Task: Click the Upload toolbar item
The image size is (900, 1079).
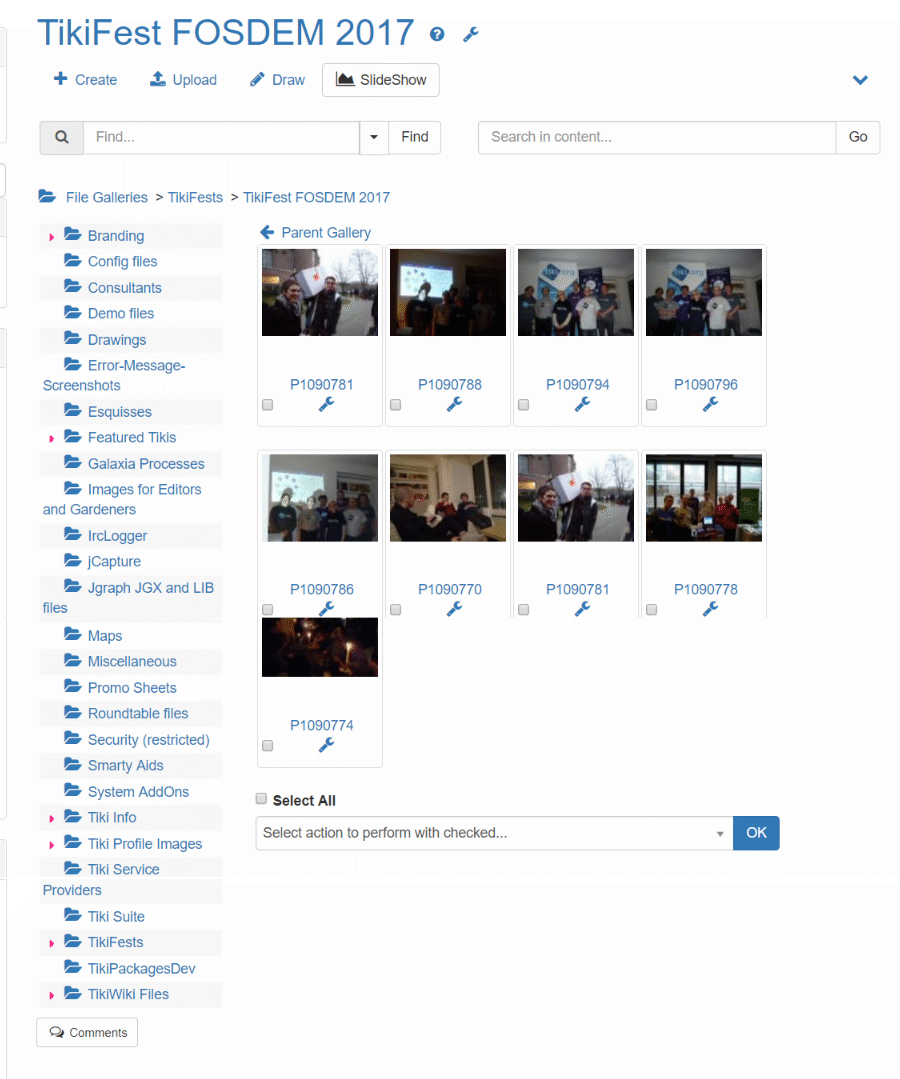Action: coord(183,80)
